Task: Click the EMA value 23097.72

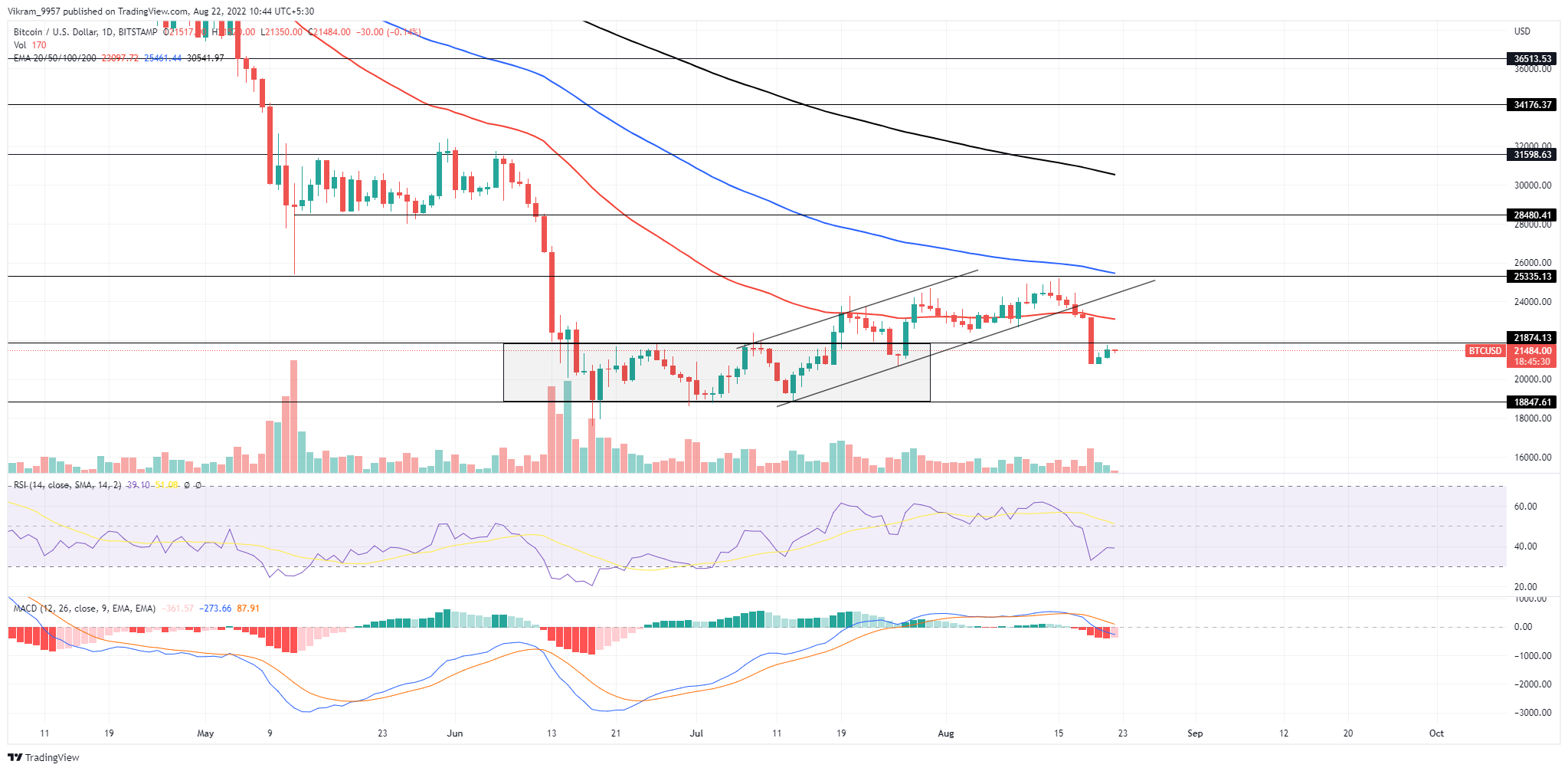Action: 120,58
